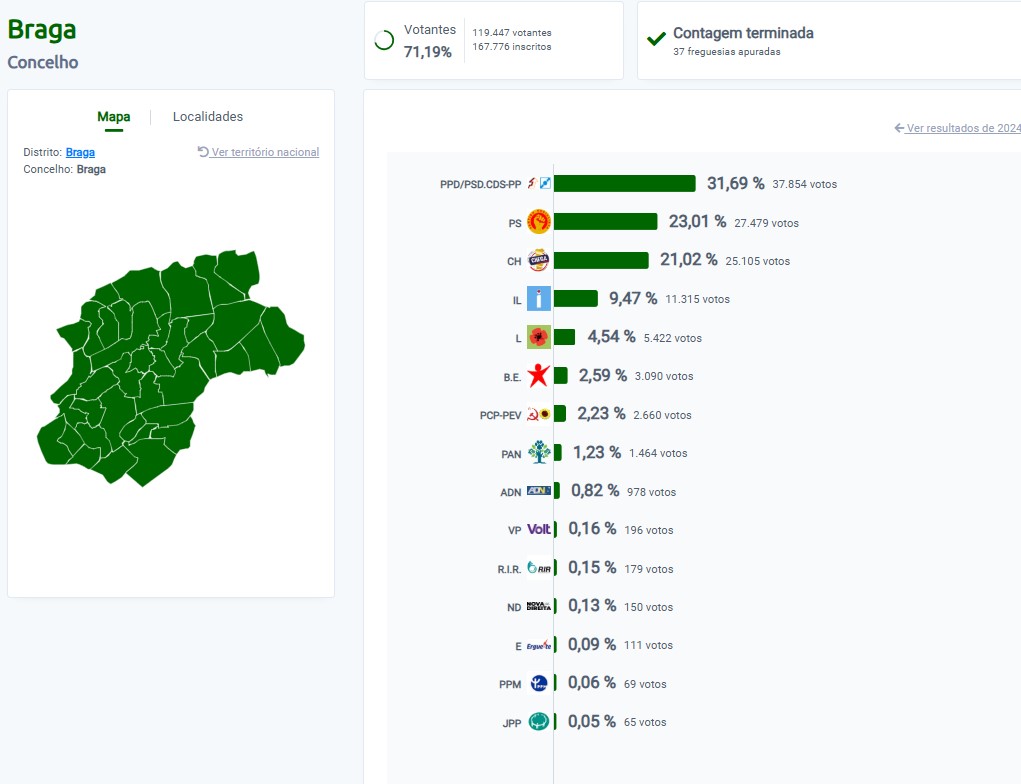
Task: Click the 167.776 inscritos text
Action: (512, 47)
